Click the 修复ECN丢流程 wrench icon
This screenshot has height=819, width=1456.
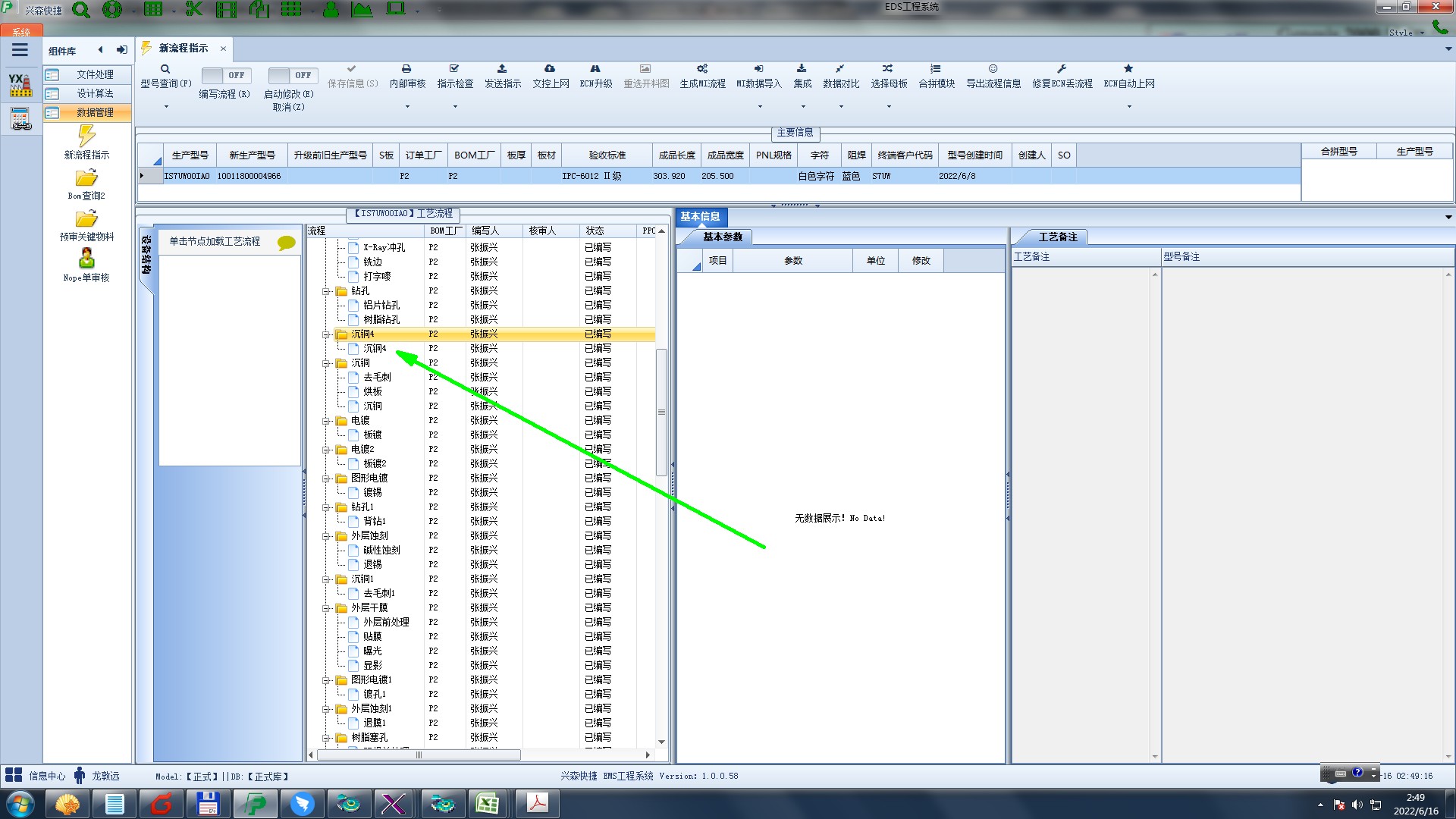point(1062,69)
